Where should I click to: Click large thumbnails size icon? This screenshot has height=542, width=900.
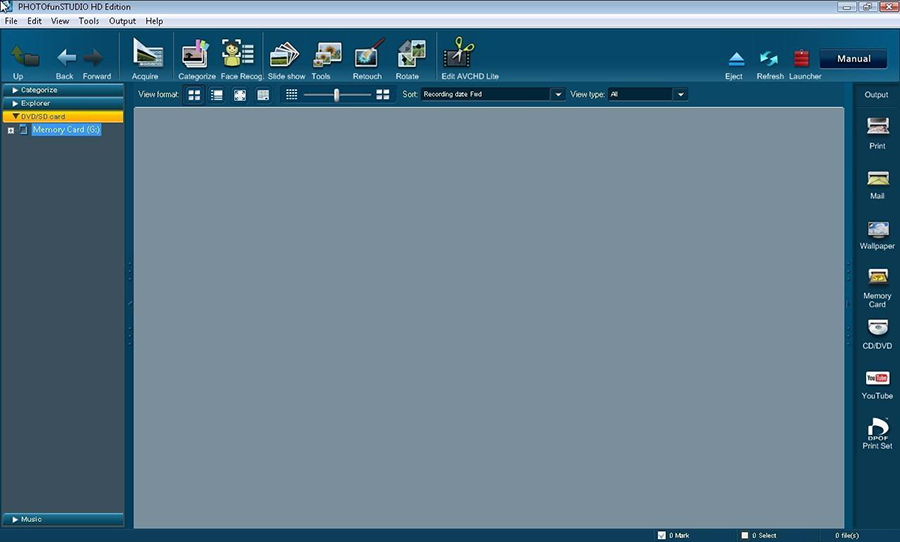pyautogui.click(x=383, y=94)
